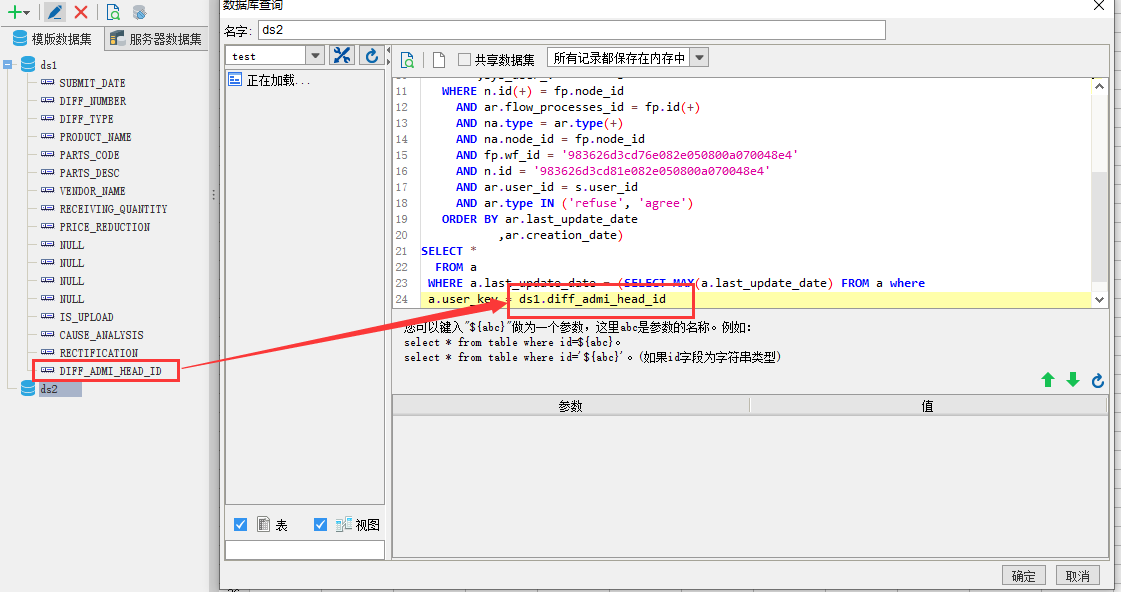Click the SQL editor scroll down arrow
This screenshot has height=592, width=1121.
point(1099,300)
